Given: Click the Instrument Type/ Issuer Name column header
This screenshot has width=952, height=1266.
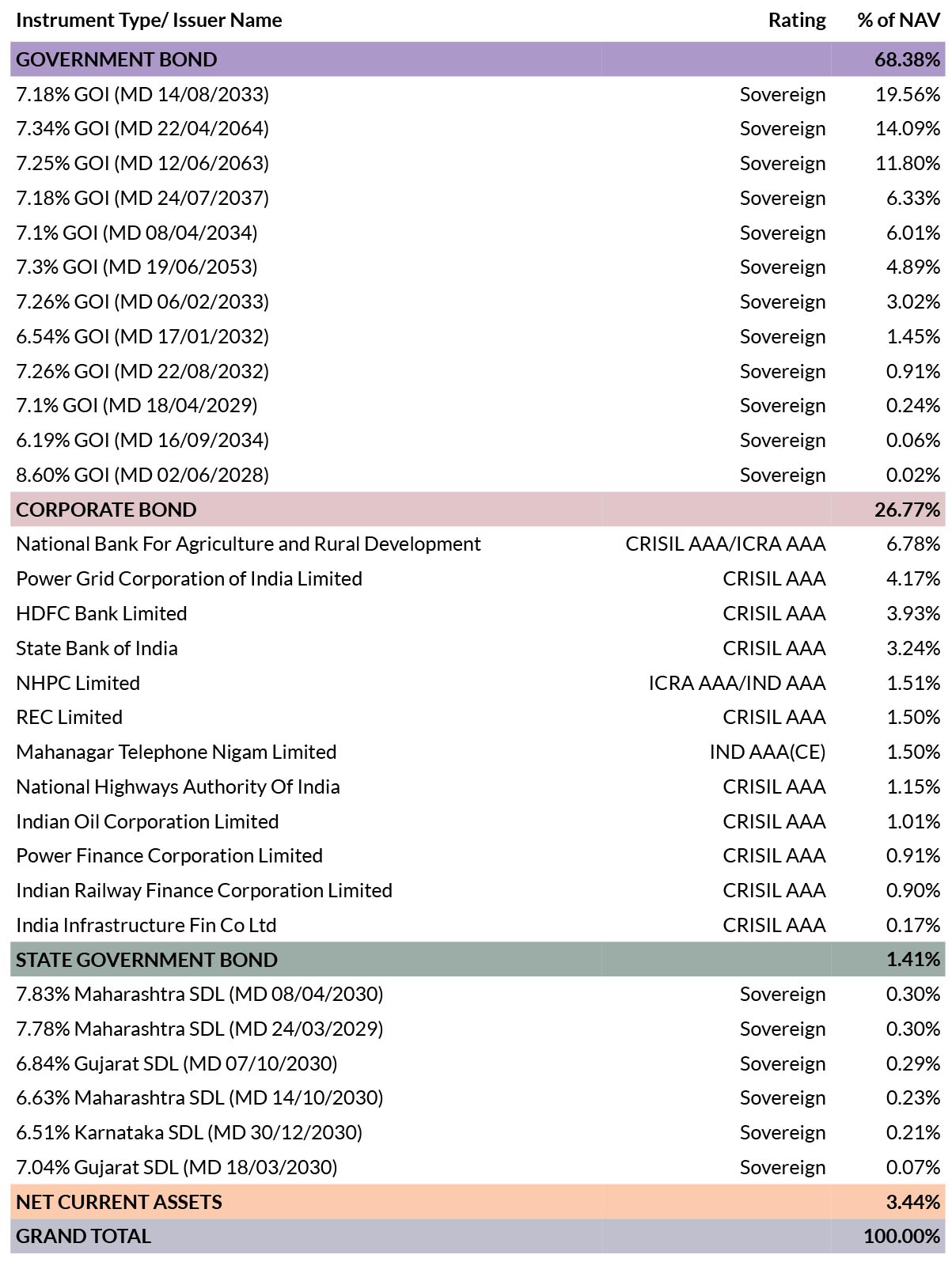Looking at the screenshot, I should (x=149, y=21).
